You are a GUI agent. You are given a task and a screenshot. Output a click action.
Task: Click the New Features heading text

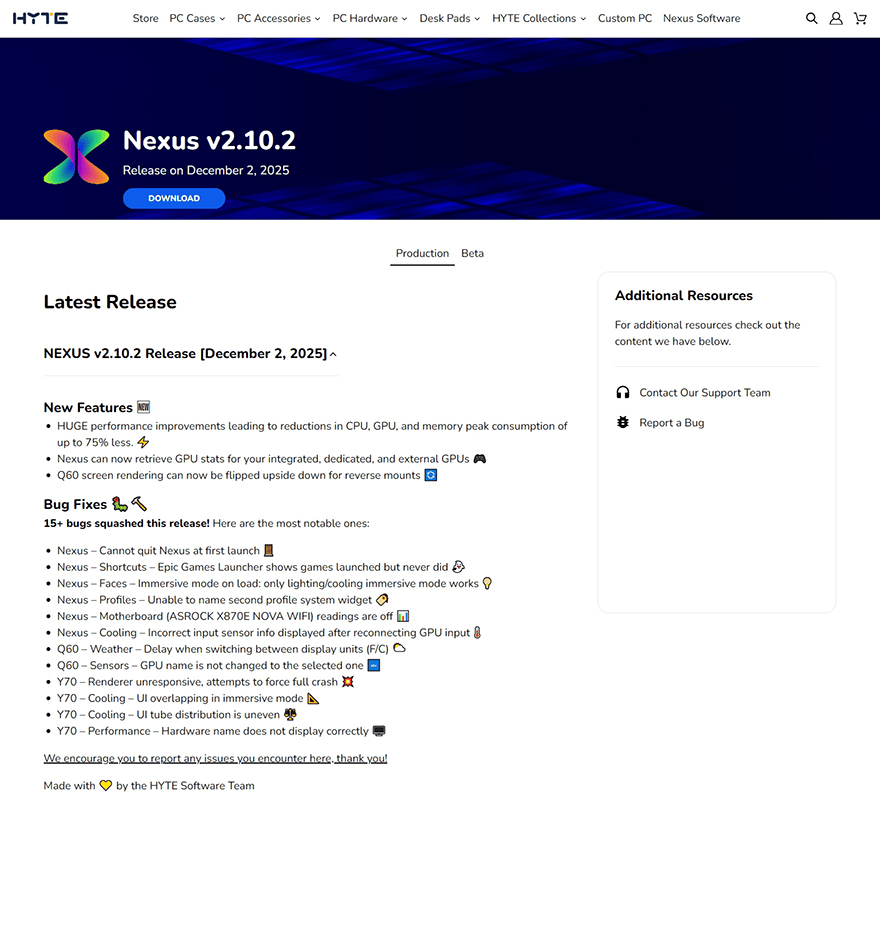(x=88, y=407)
